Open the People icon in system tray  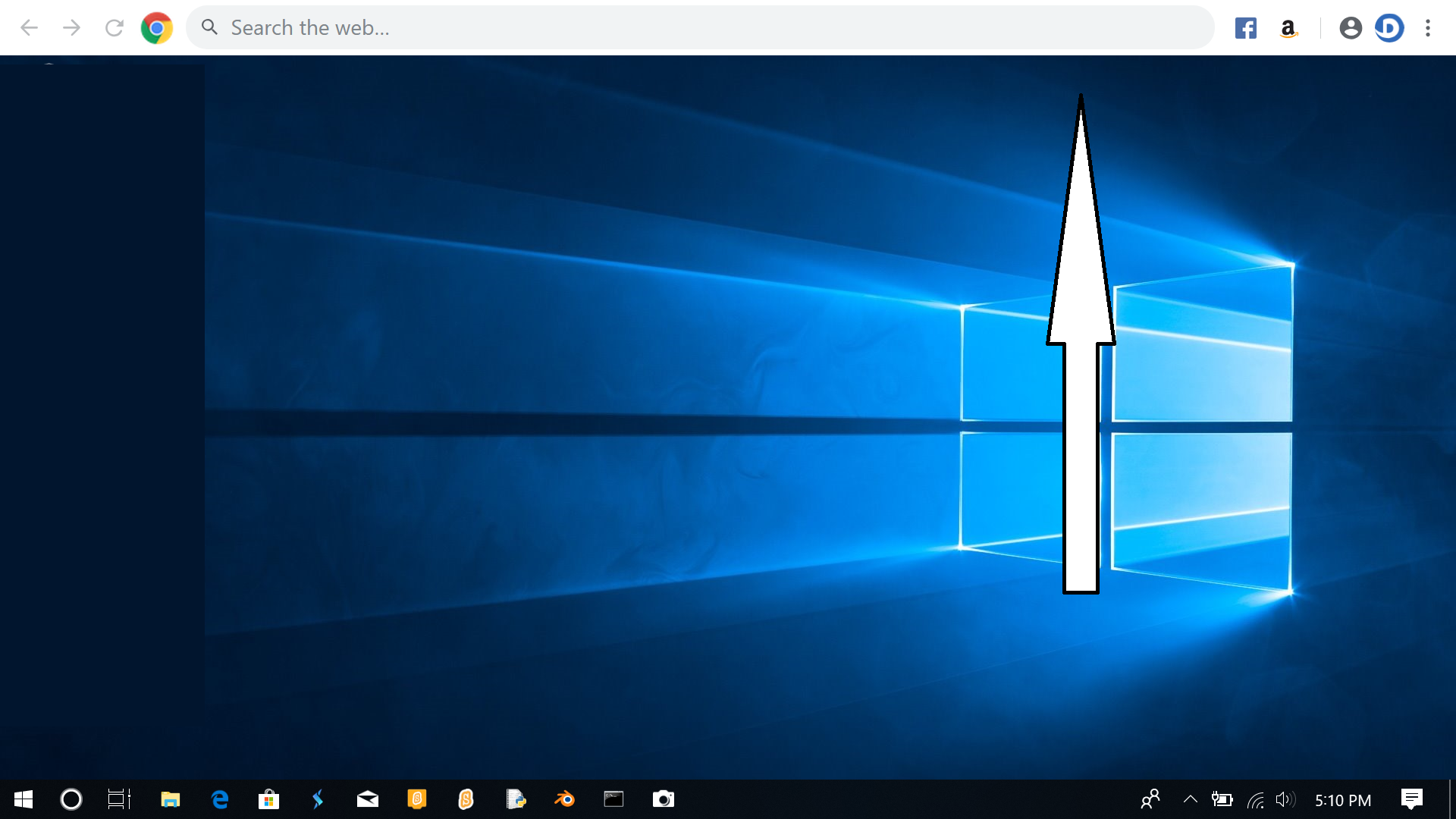(x=1150, y=799)
